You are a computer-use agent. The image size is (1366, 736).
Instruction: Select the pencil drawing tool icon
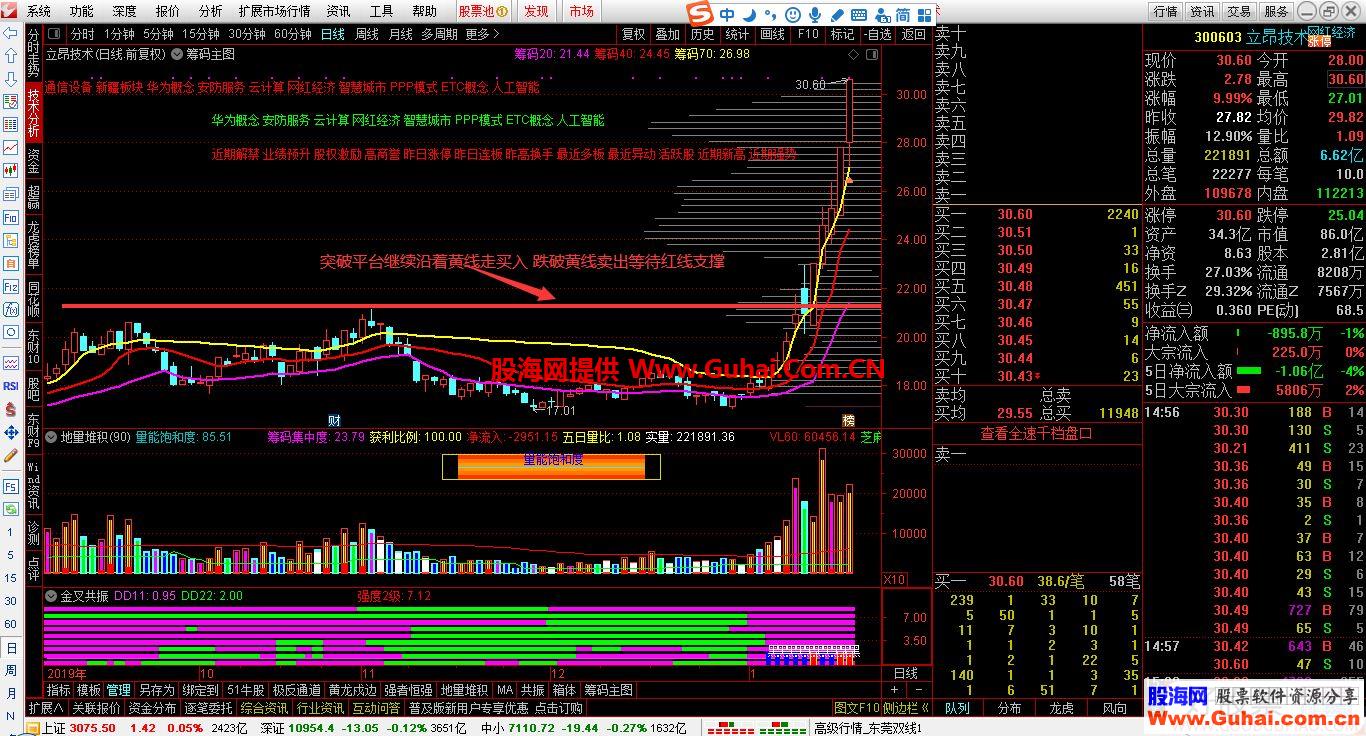10,457
